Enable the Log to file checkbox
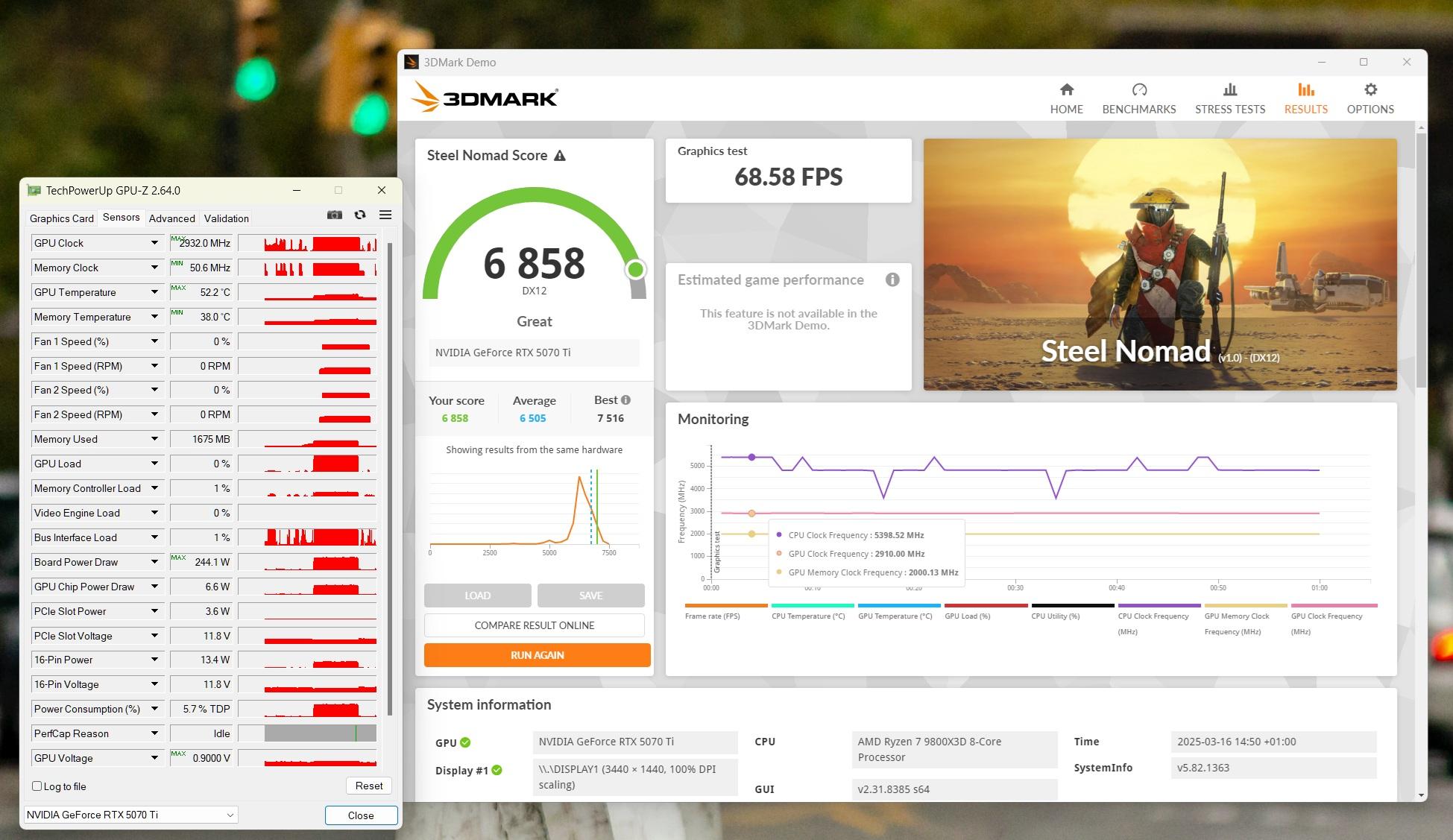 [37, 786]
